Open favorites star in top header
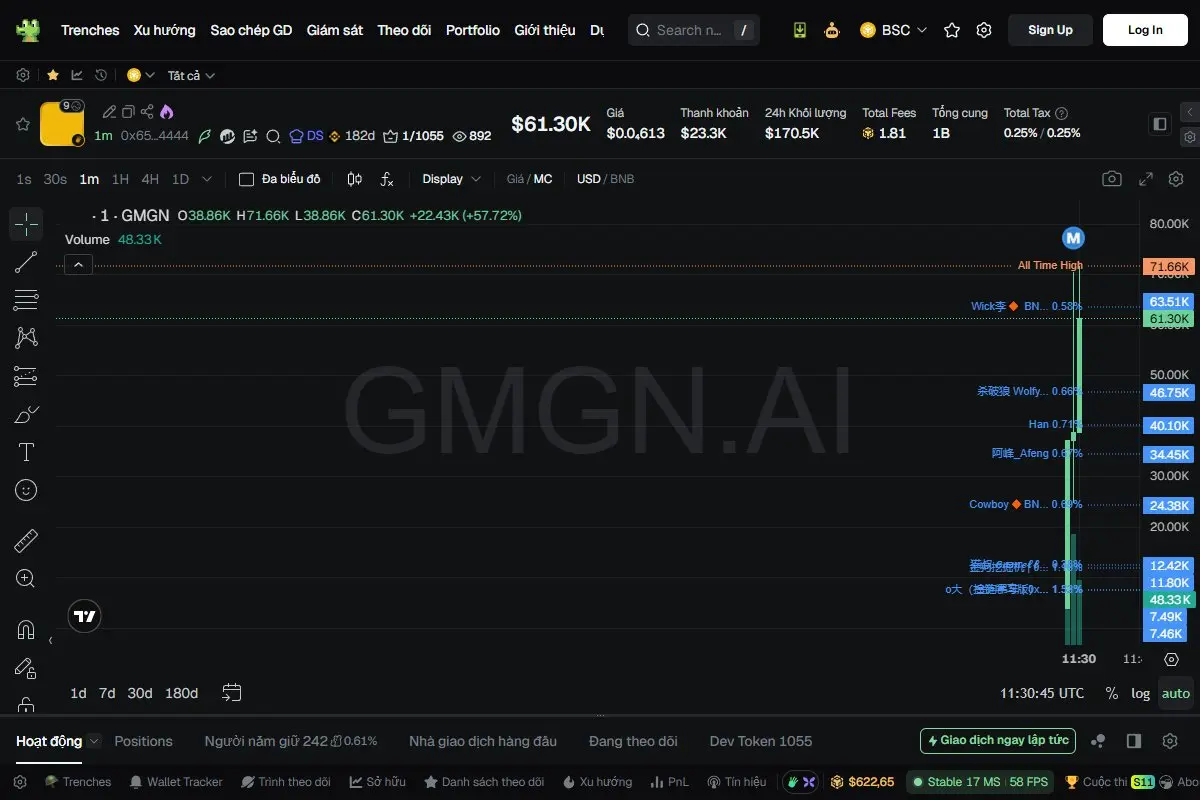 coord(952,30)
